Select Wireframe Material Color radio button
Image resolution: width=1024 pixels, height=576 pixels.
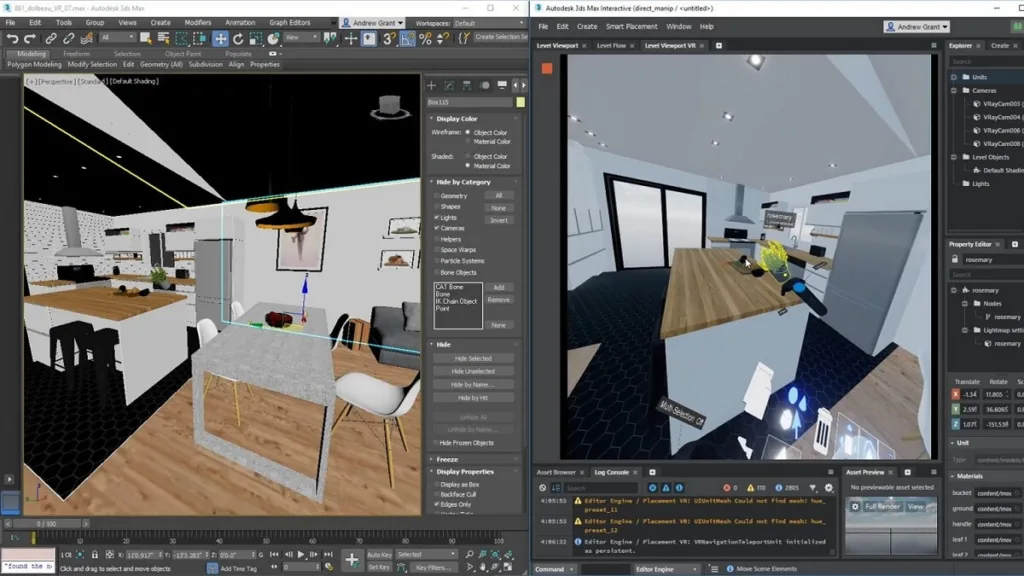click(468, 142)
